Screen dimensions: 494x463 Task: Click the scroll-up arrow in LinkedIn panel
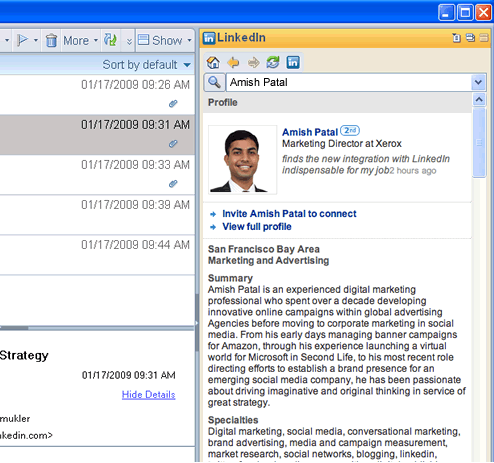click(479, 99)
